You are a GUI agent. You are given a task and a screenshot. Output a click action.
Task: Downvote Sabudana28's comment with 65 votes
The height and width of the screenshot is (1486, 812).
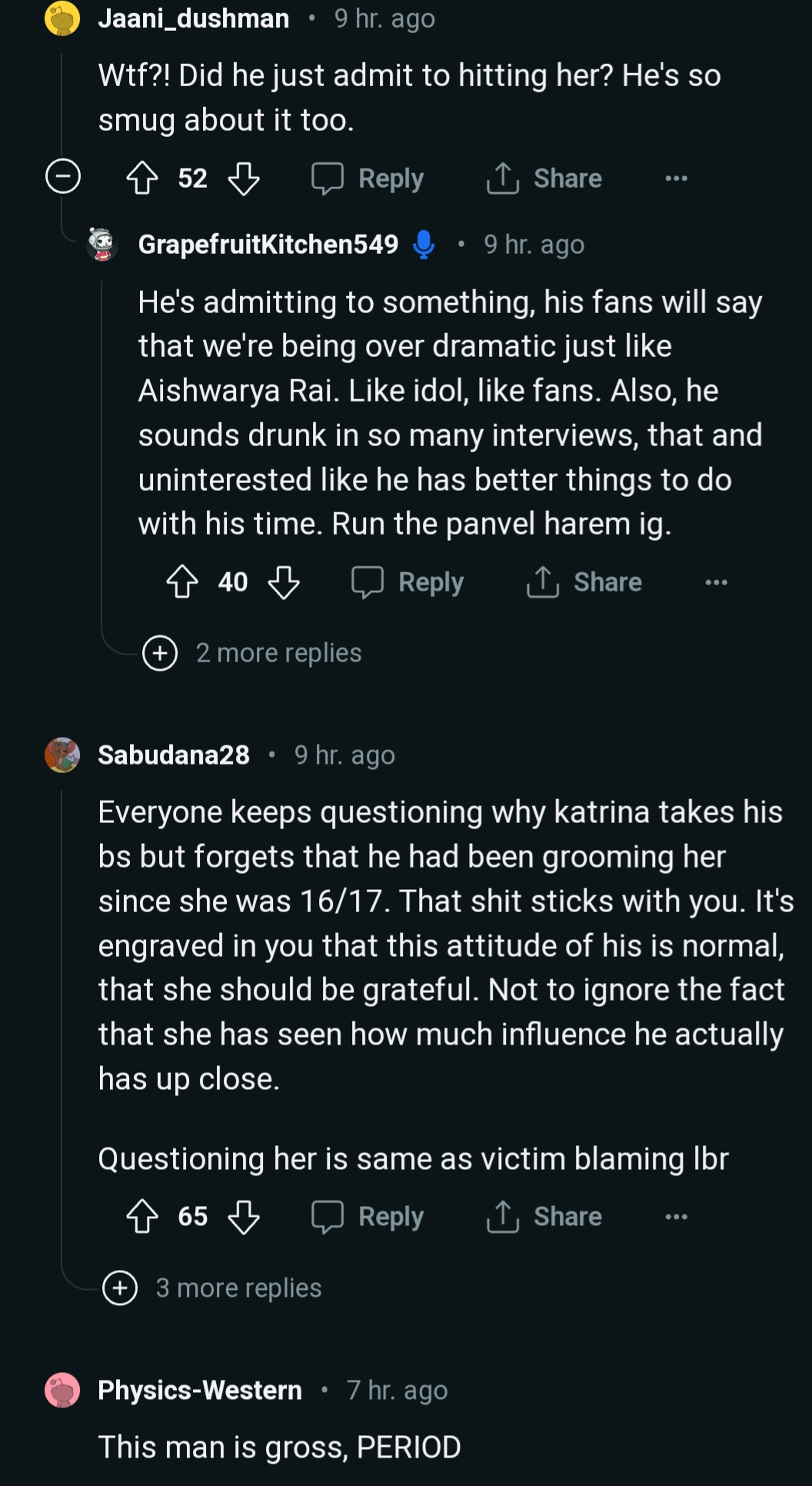click(244, 1217)
